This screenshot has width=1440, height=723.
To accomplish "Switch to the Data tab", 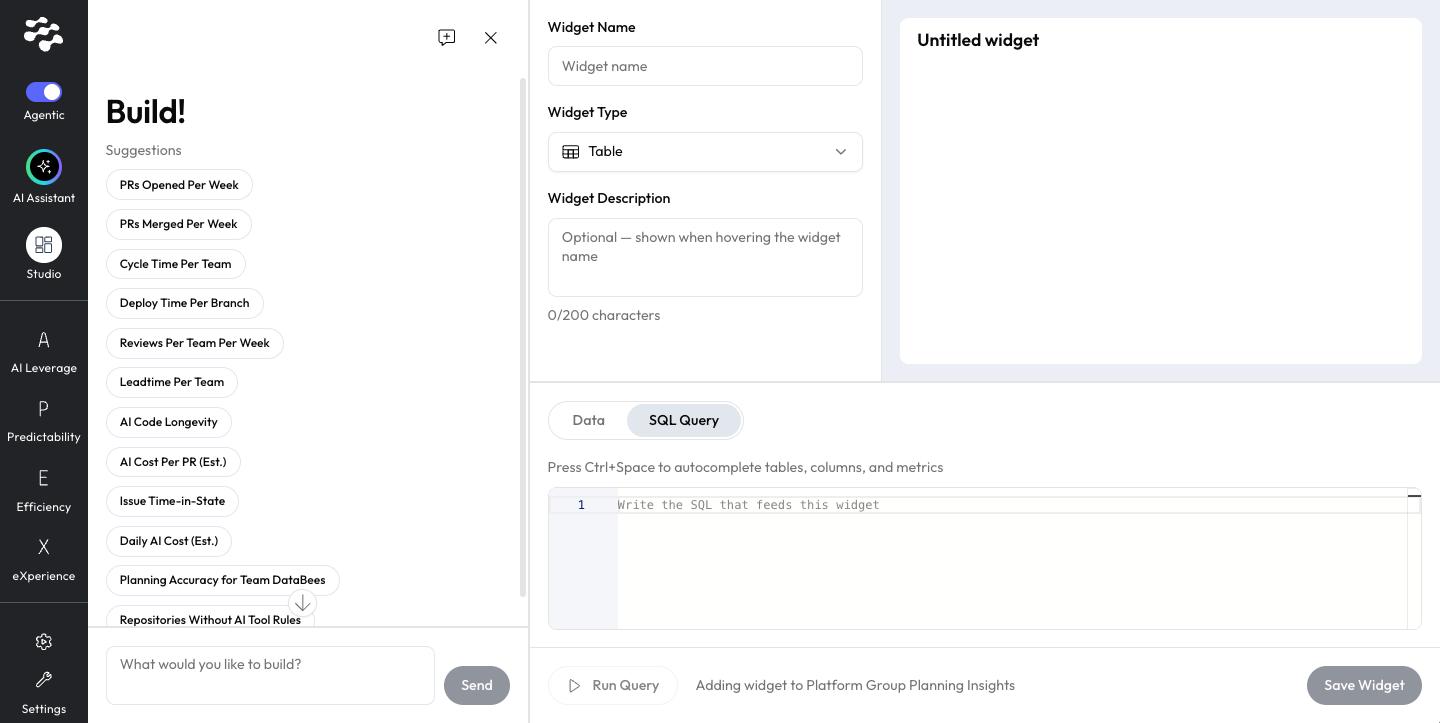I will [x=589, y=420].
